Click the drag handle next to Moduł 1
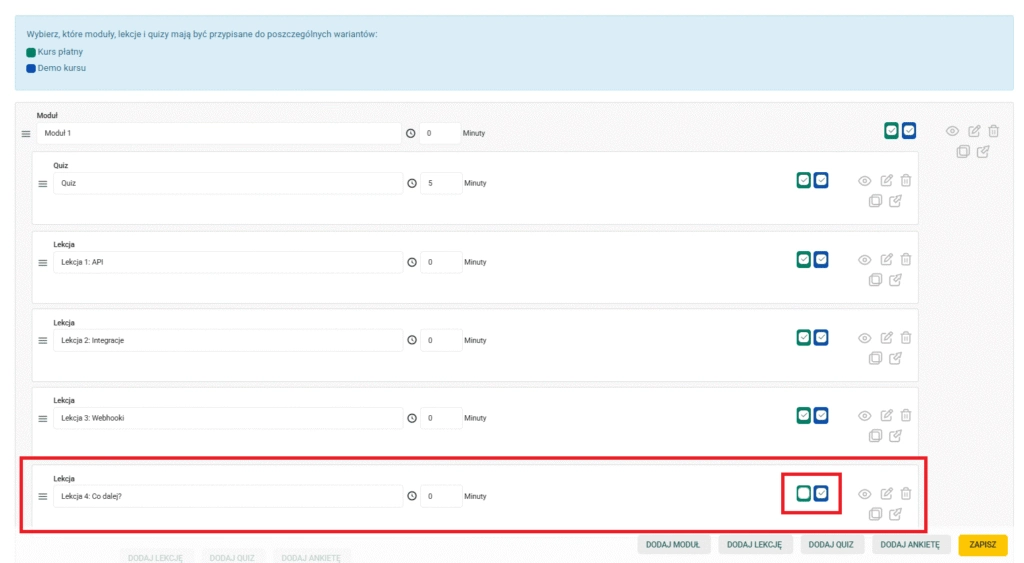 [x=26, y=133]
